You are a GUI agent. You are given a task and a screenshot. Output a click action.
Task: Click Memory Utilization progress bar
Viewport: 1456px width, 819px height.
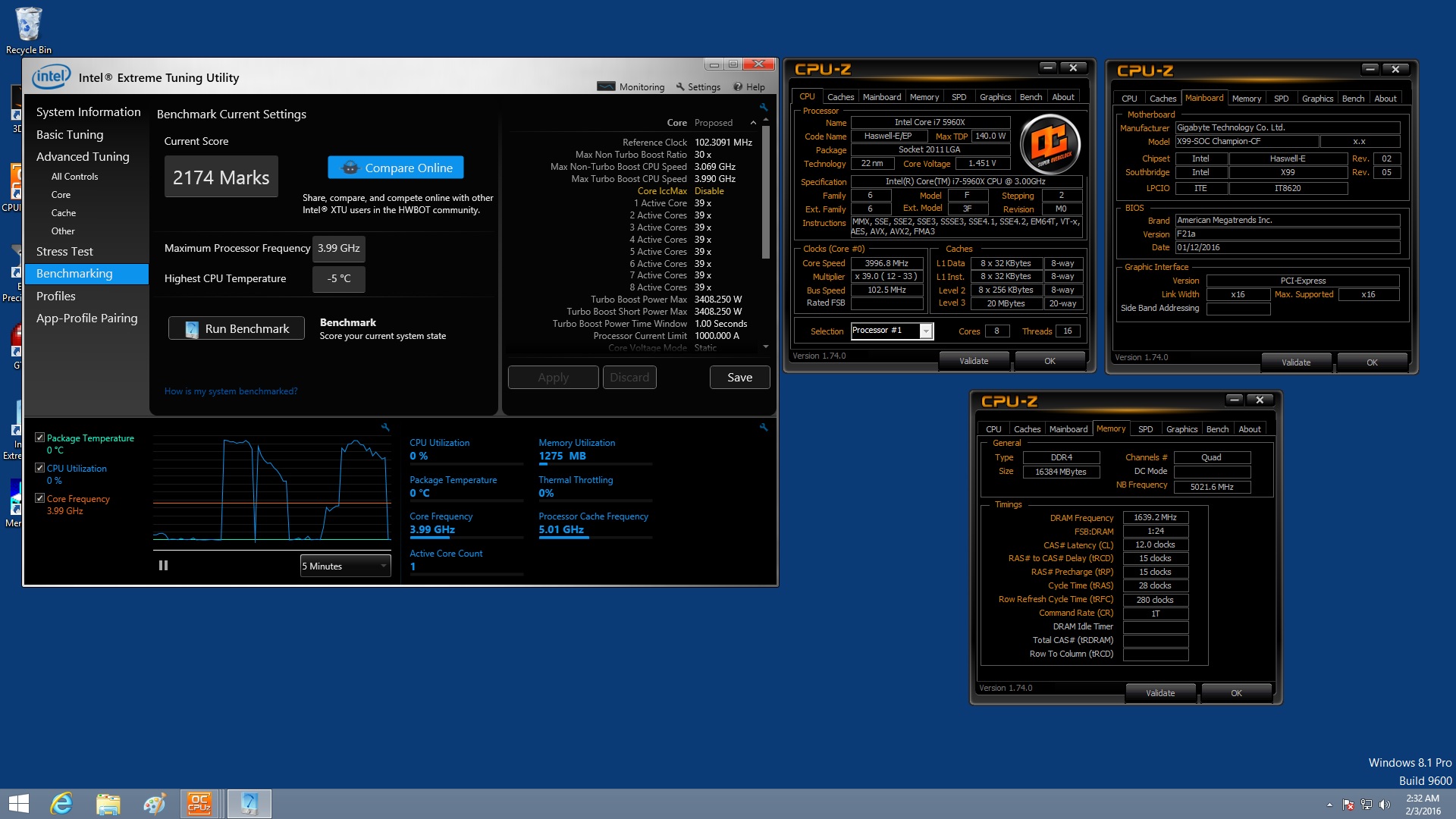595,463
